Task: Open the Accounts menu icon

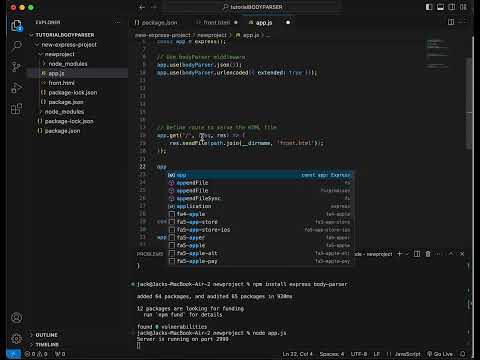Action: coord(16,317)
